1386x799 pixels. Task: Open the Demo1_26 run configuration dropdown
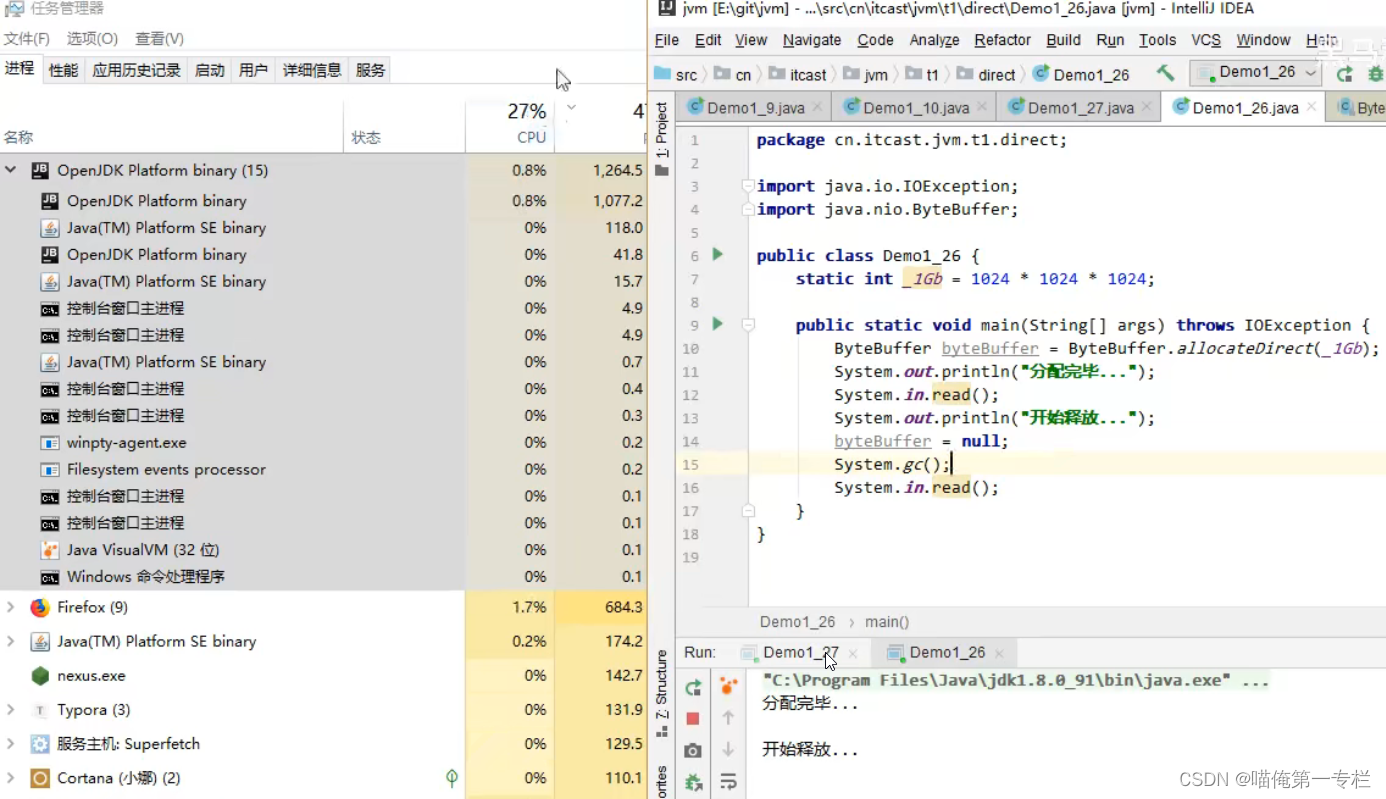pyautogui.click(x=1255, y=73)
